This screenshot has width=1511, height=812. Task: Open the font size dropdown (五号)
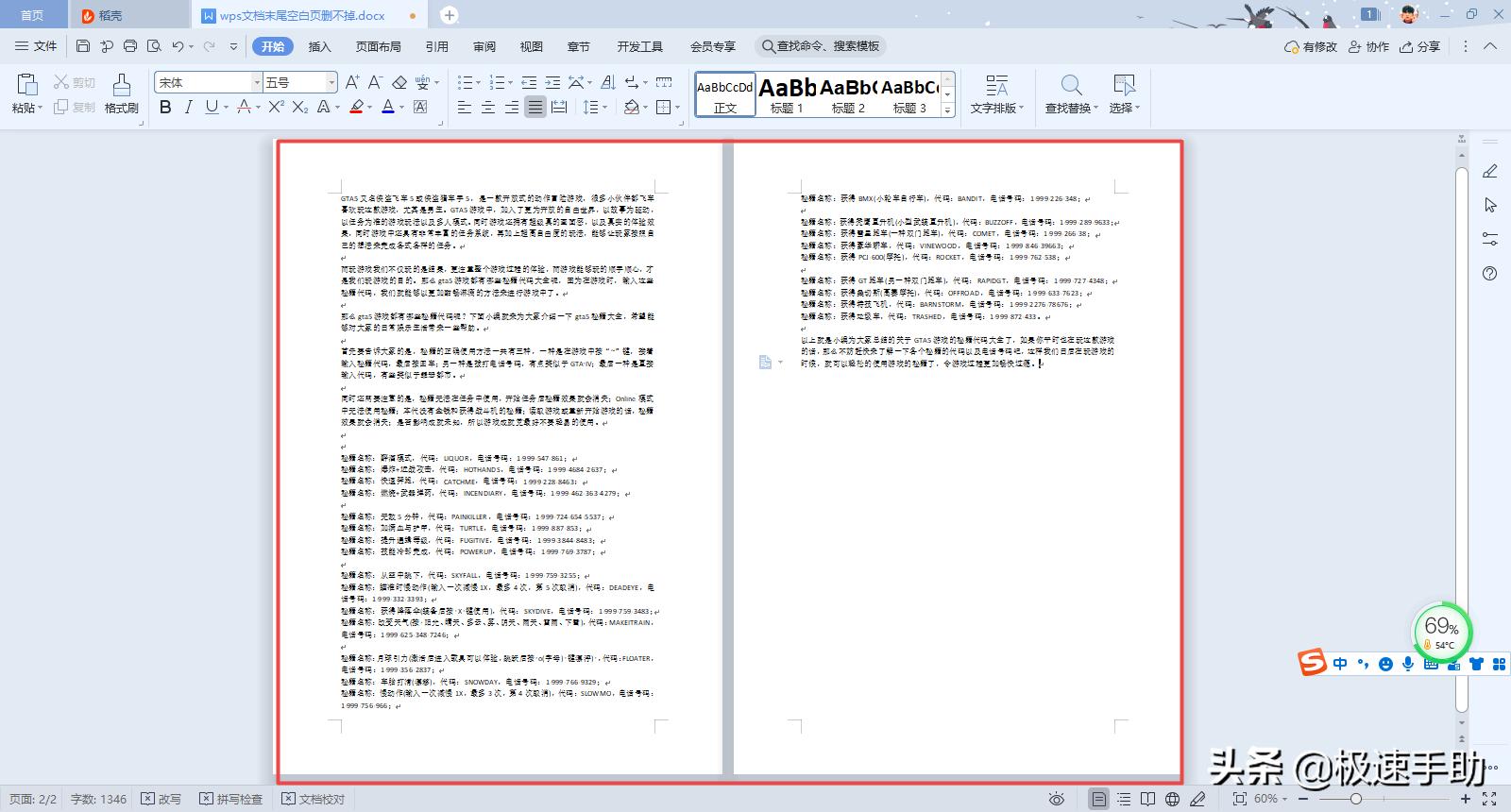click(x=331, y=82)
